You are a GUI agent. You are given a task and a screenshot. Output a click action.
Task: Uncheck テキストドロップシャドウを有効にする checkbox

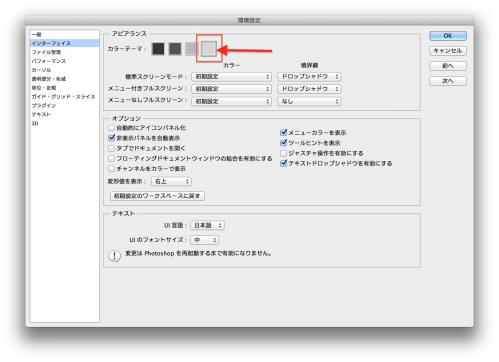point(284,163)
